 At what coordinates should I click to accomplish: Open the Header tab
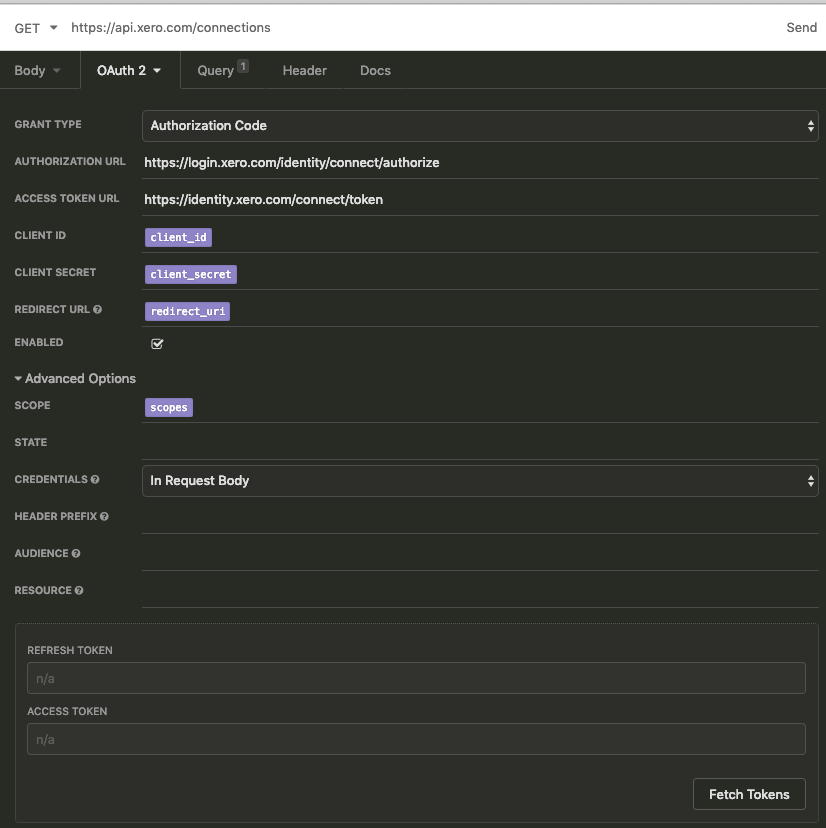click(305, 70)
